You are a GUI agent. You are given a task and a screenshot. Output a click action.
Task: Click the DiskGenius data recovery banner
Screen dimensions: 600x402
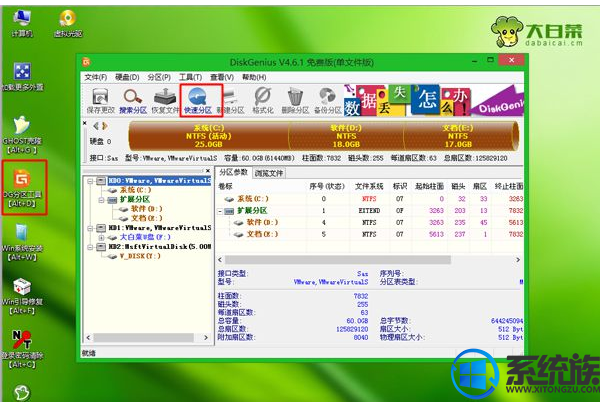coord(433,100)
